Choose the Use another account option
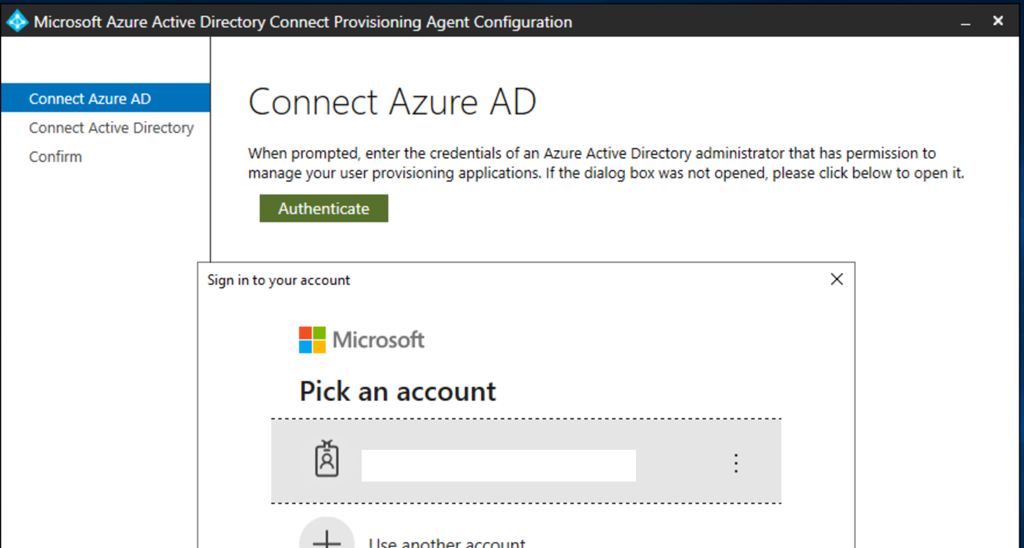This screenshot has height=548, width=1024. 446,543
